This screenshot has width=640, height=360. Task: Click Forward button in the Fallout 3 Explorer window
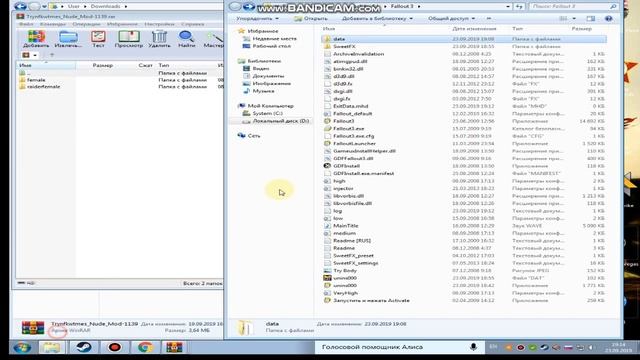[249, 7]
